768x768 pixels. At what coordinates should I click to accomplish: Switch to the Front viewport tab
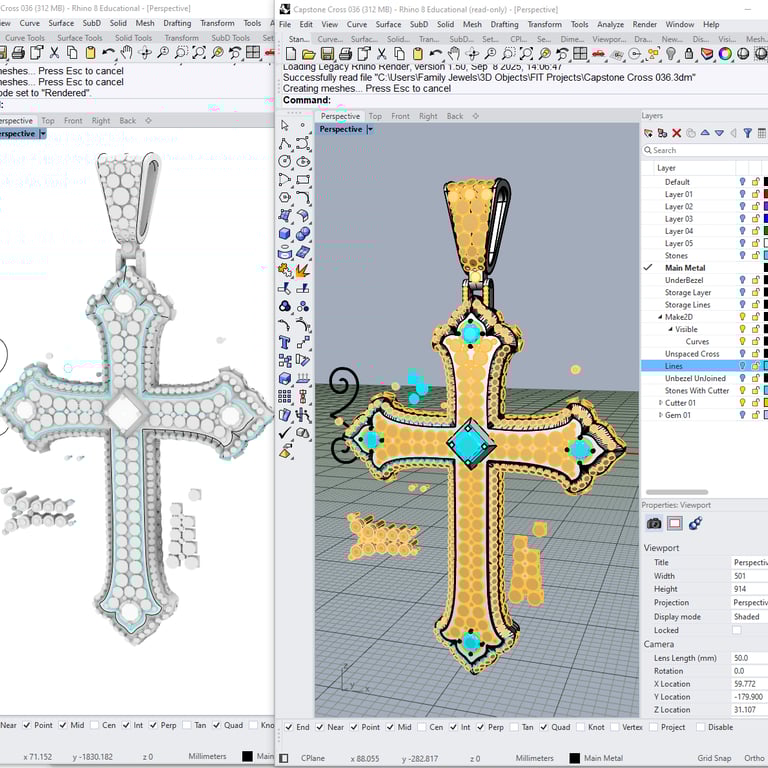[x=400, y=116]
